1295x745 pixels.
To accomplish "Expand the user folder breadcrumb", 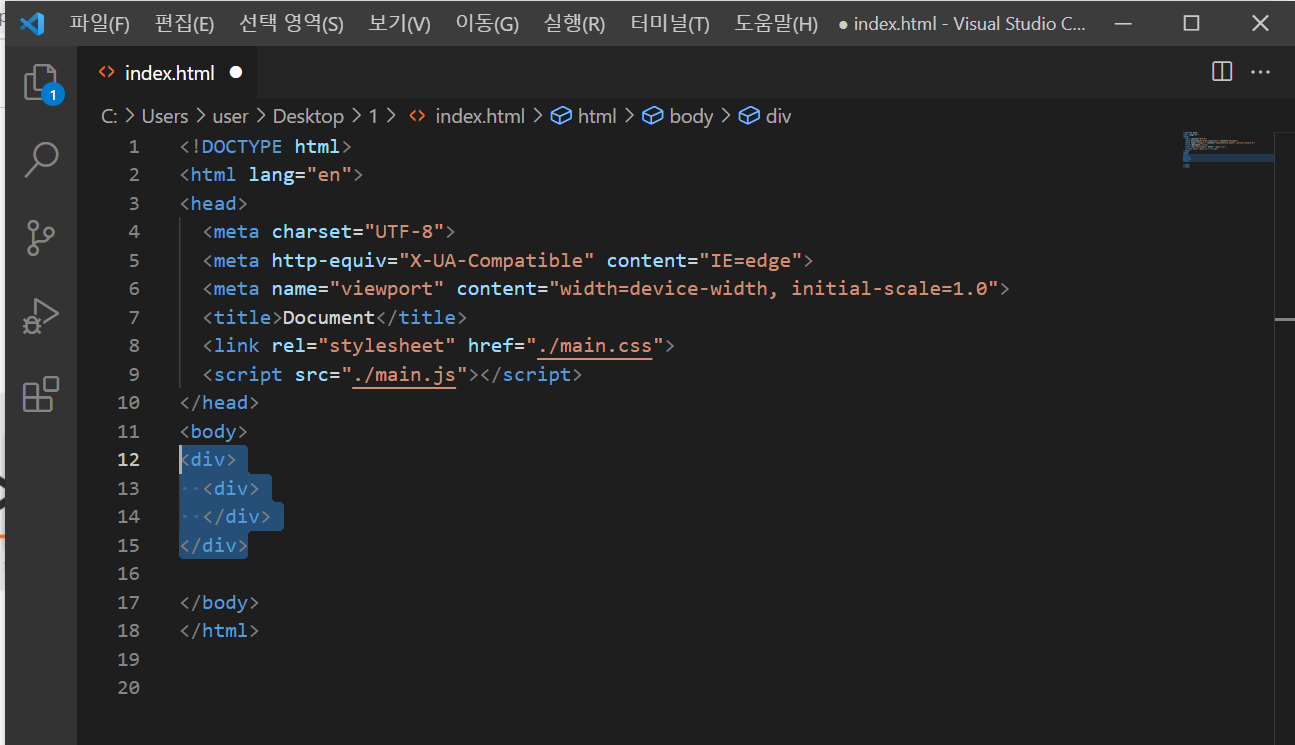I will pyautogui.click(x=231, y=116).
